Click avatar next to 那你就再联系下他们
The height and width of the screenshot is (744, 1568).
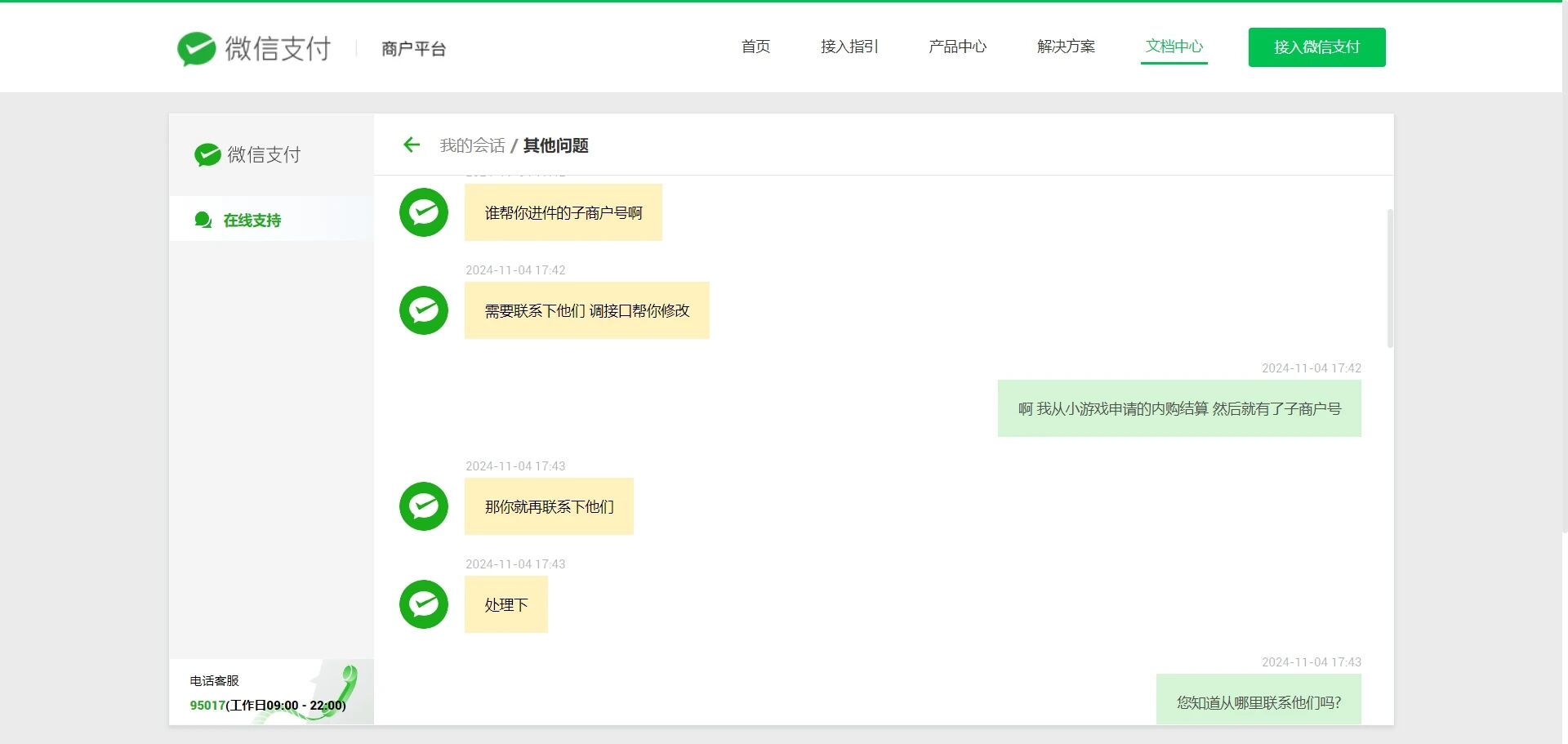pyautogui.click(x=424, y=506)
